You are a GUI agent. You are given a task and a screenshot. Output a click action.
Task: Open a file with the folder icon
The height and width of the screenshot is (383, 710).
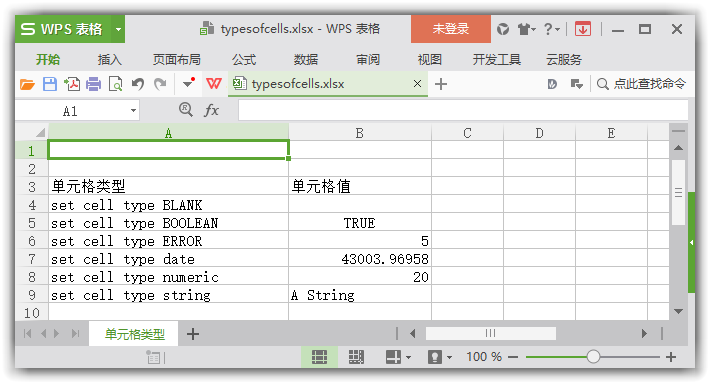pyautogui.click(x=27, y=84)
